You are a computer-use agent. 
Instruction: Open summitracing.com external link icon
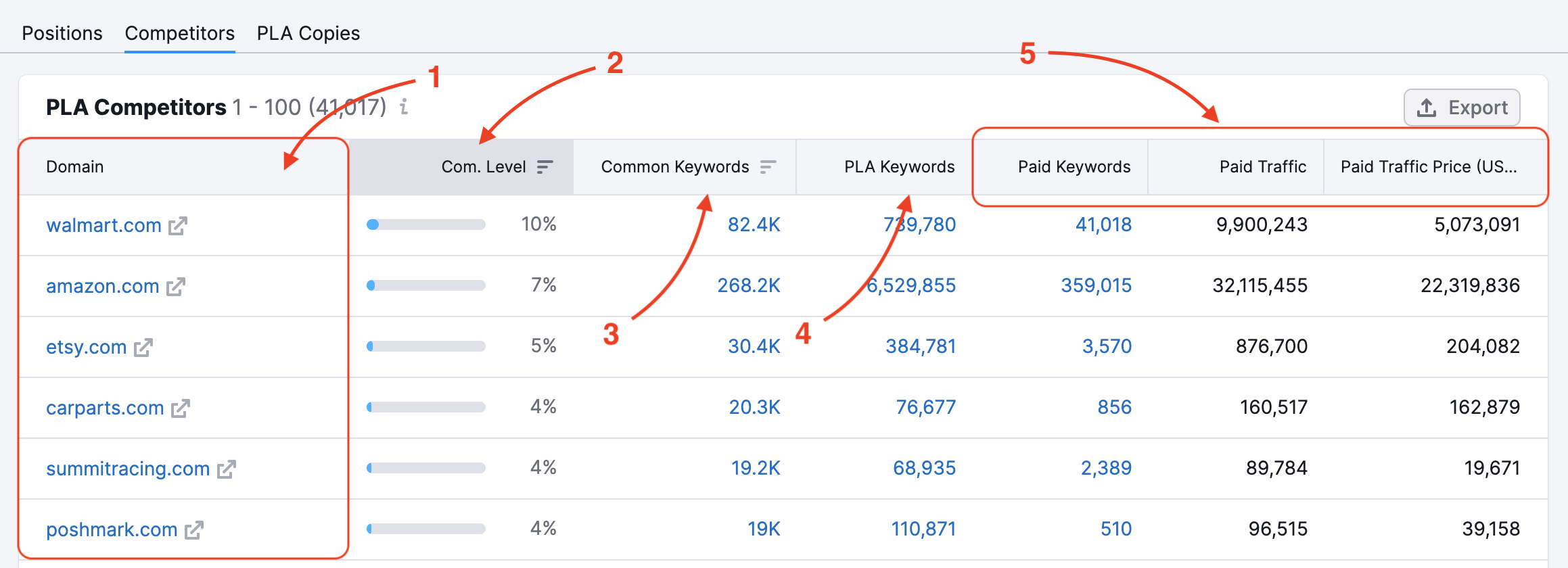[x=227, y=469]
